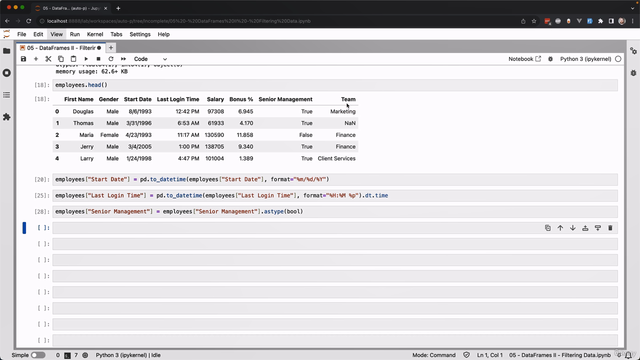The image size is (640, 360).
Task: Click the Team column header
Action: (348, 99)
